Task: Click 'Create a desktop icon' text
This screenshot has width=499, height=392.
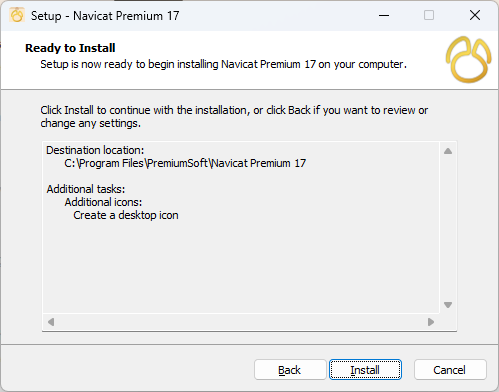Action: click(x=126, y=215)
